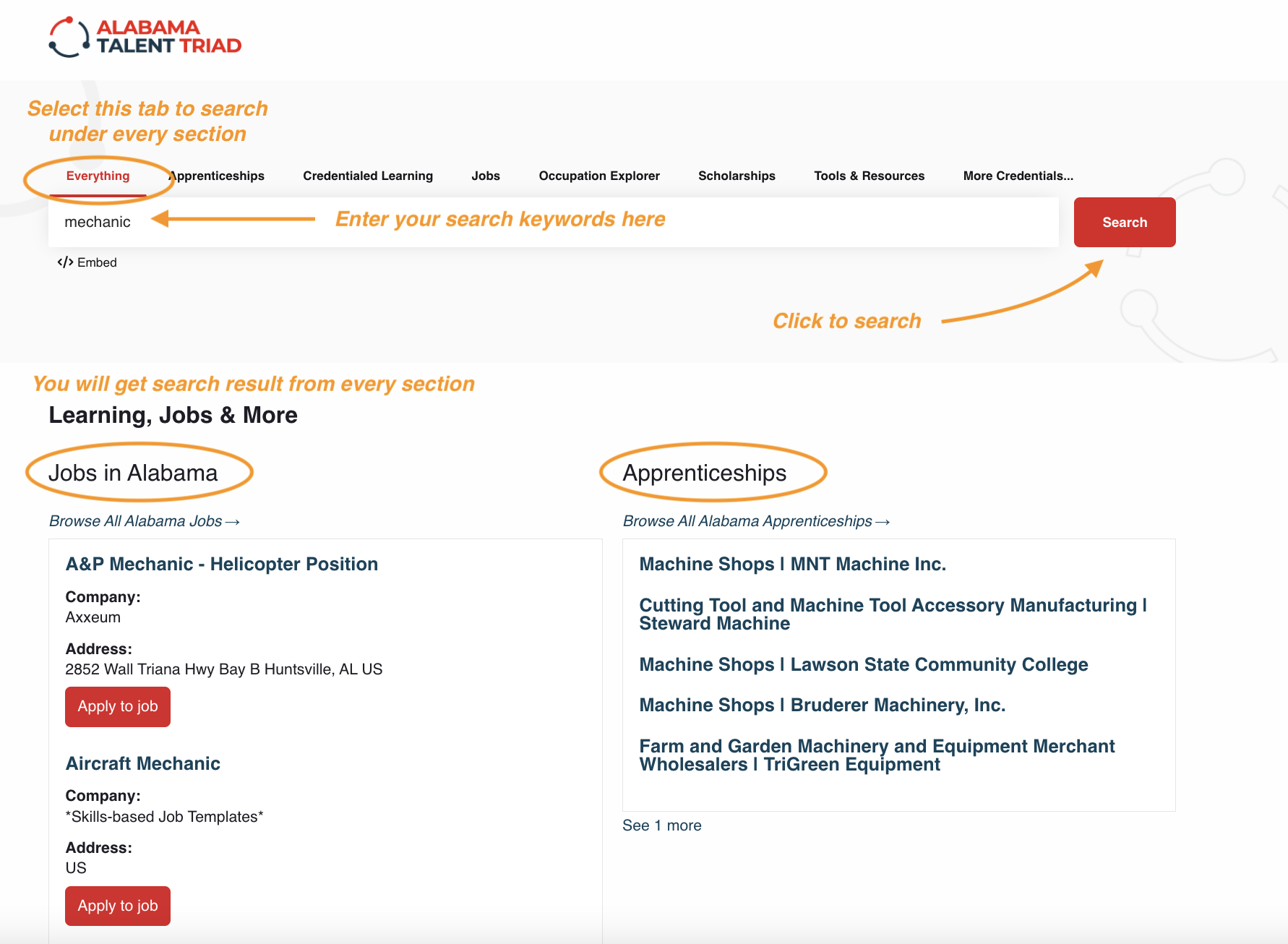Open Lawson State Community College apprenticeship

(x=863, y=664)
